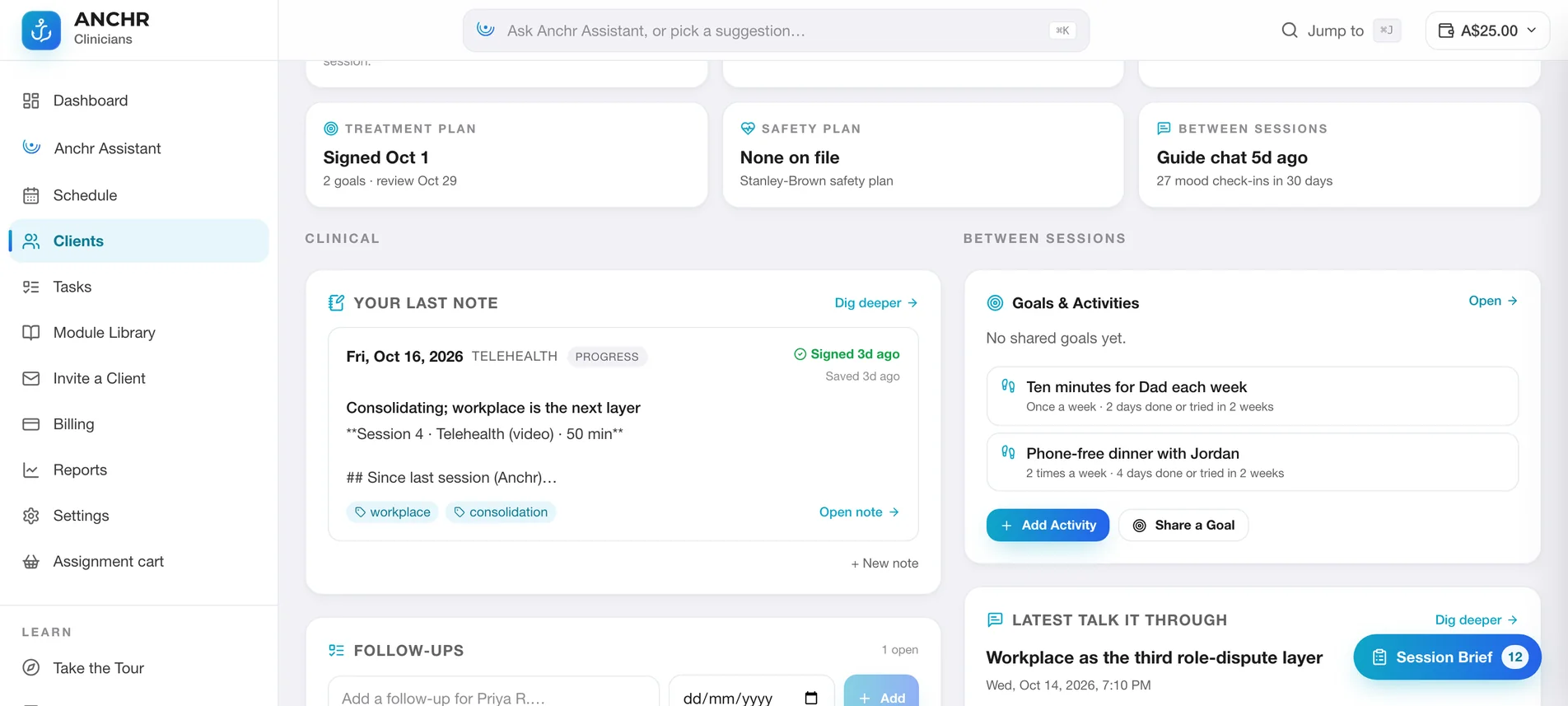Click the Schedule calendar icon
This screenshot has width=1568, height=706.
[x=31, y=195]
